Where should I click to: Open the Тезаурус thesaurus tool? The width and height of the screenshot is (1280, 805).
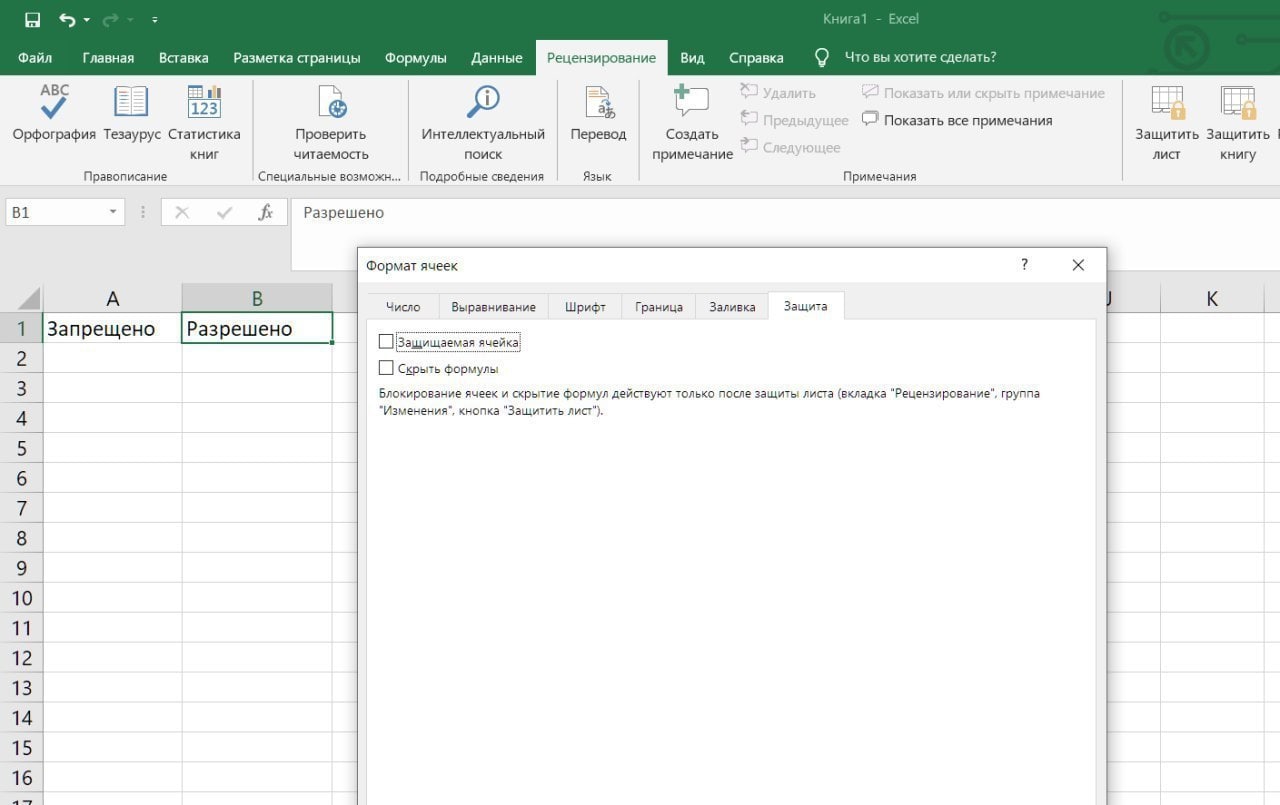[131, 103]
